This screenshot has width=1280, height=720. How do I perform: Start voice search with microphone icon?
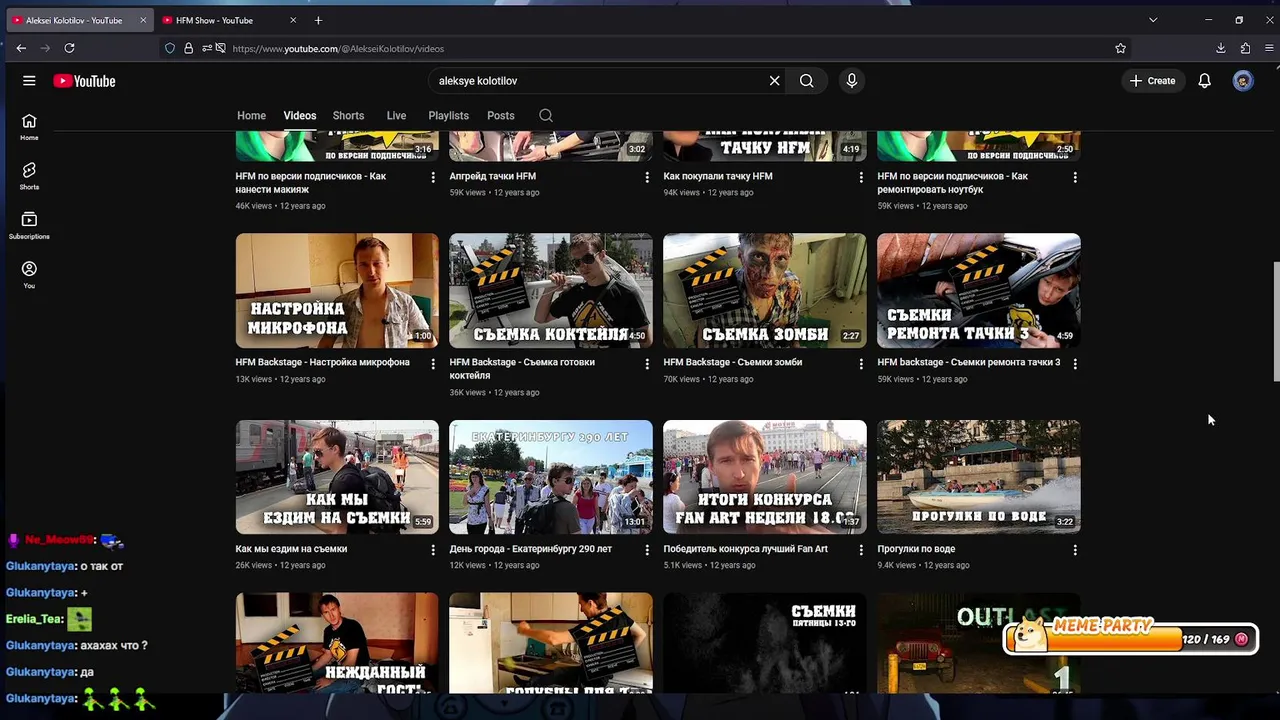click(x=851, y=81)
